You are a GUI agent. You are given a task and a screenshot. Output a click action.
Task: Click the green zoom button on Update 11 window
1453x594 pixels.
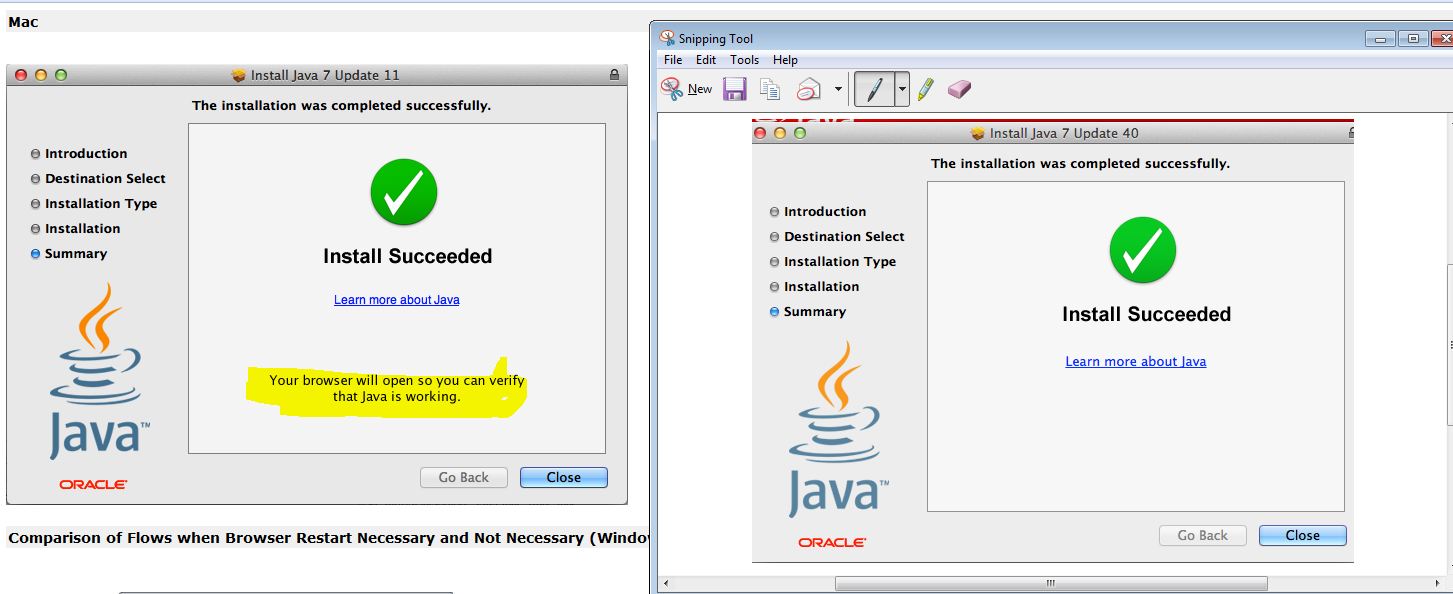pos(61,75)
